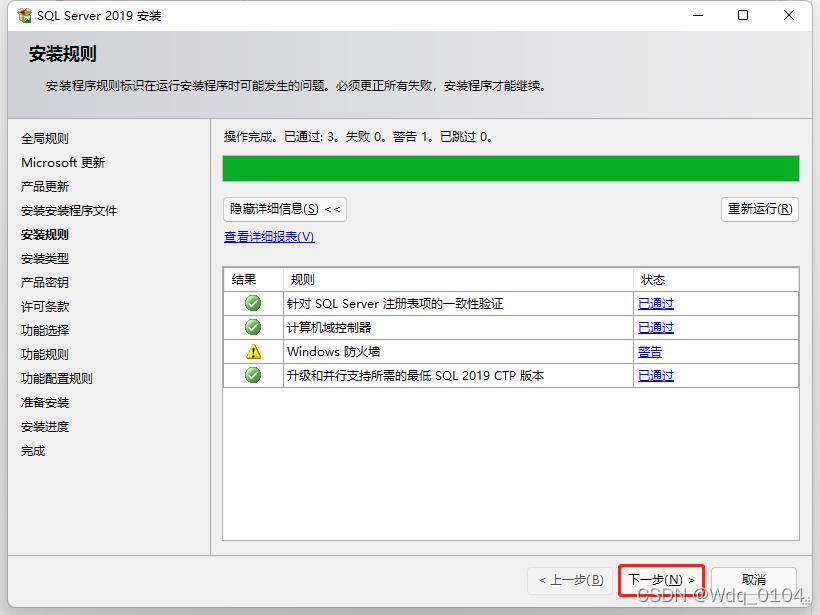Select 产品密钥 step in sidebar

point(45,282)
